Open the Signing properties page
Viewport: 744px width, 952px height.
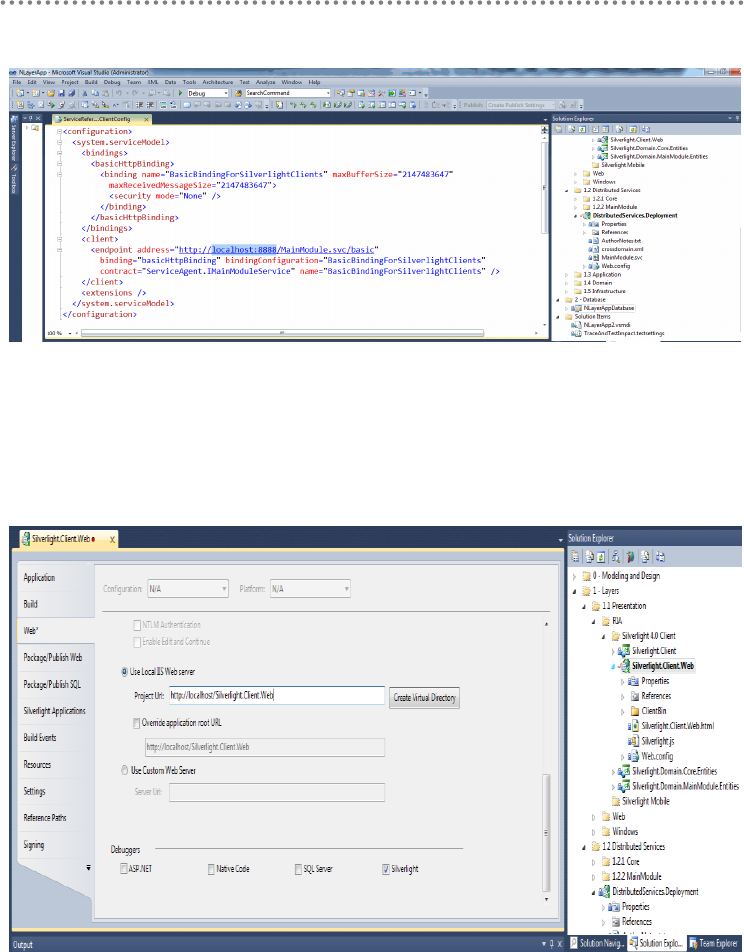(34, 845)
